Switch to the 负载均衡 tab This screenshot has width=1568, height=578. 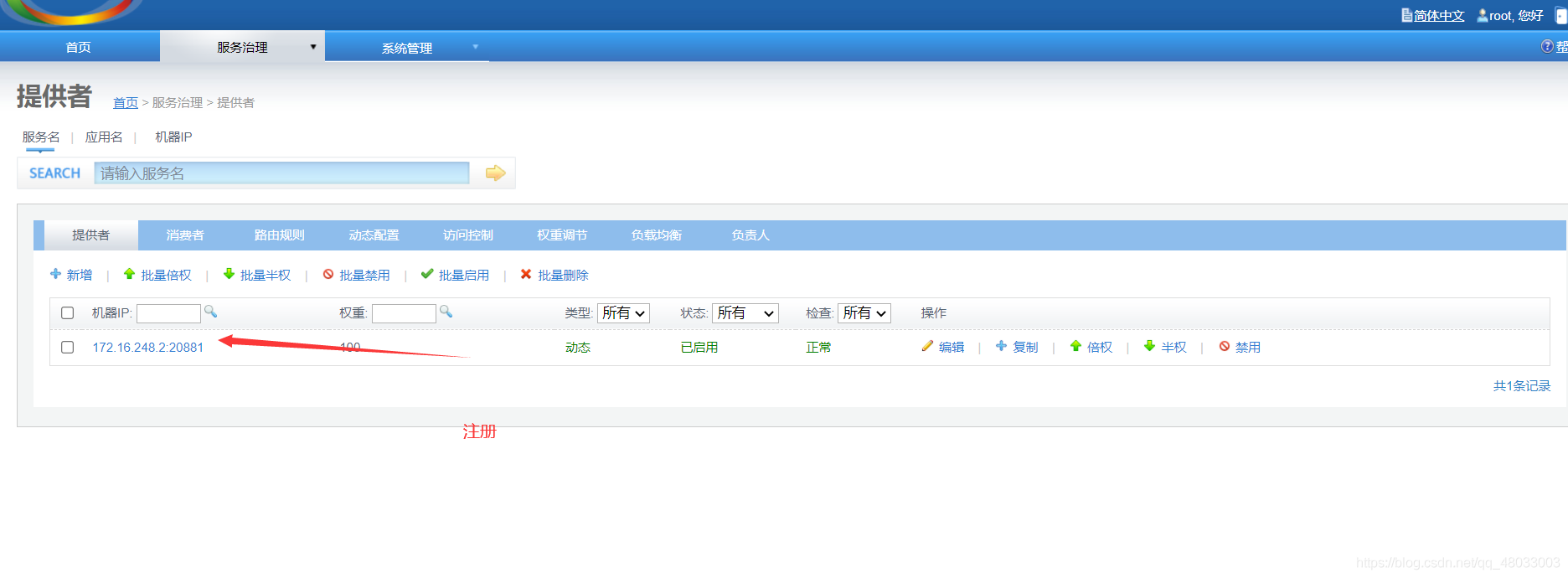pyautogui.click(x=656, y=235)
